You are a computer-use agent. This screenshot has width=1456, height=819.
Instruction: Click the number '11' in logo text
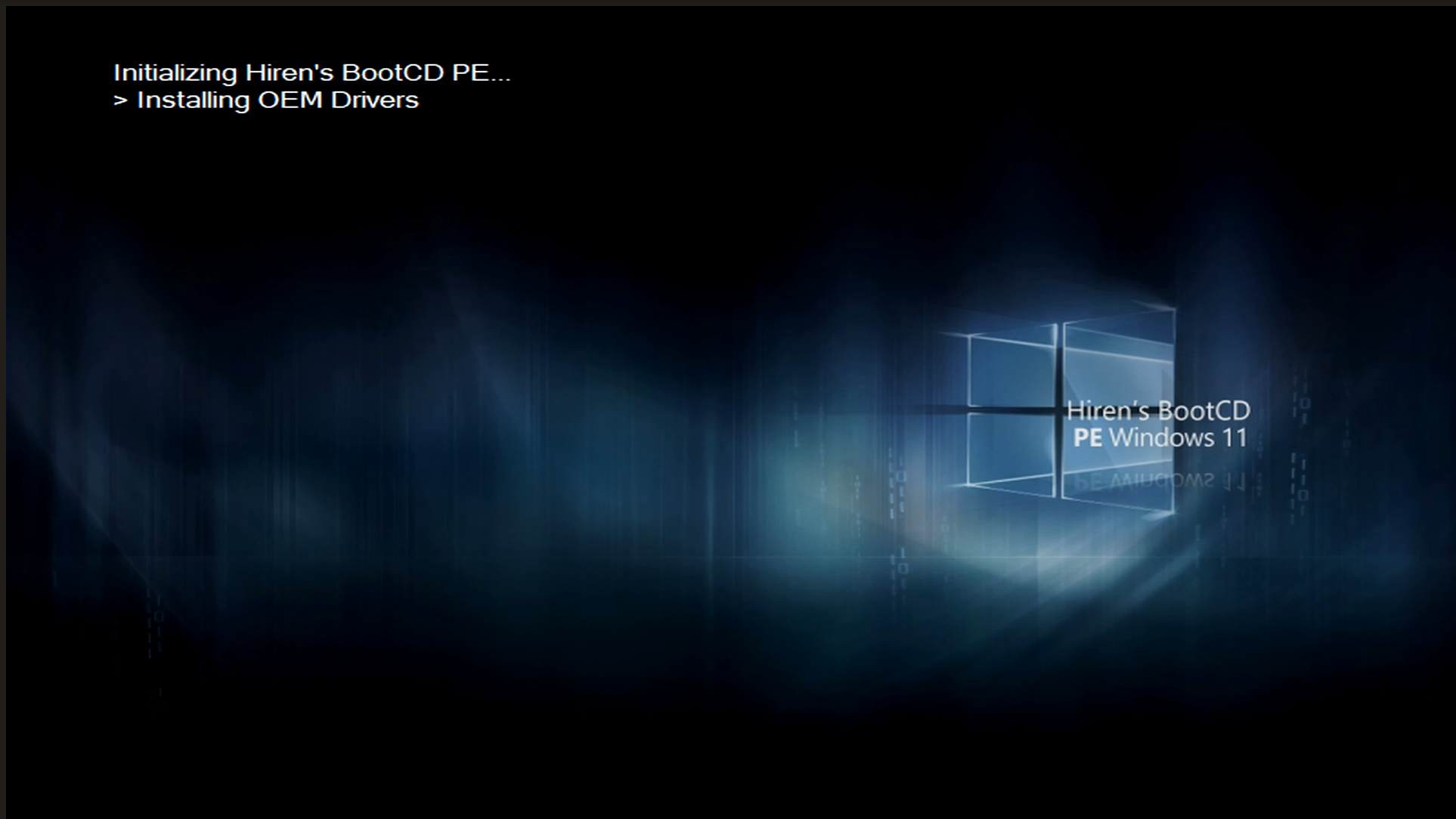[x=1234, y=438]
